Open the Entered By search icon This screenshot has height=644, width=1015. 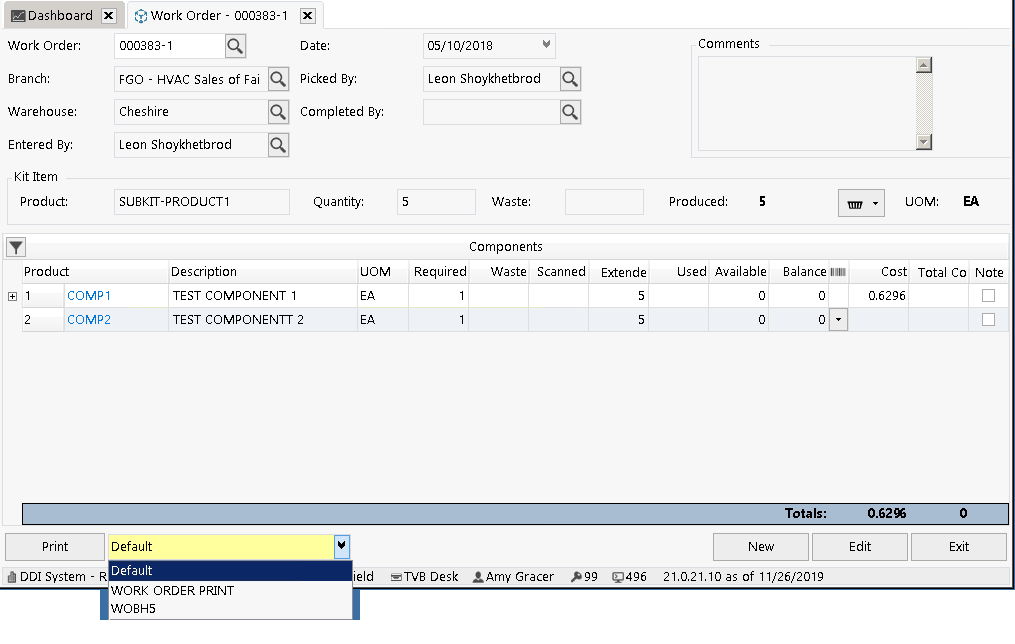(x=278, y=145)
